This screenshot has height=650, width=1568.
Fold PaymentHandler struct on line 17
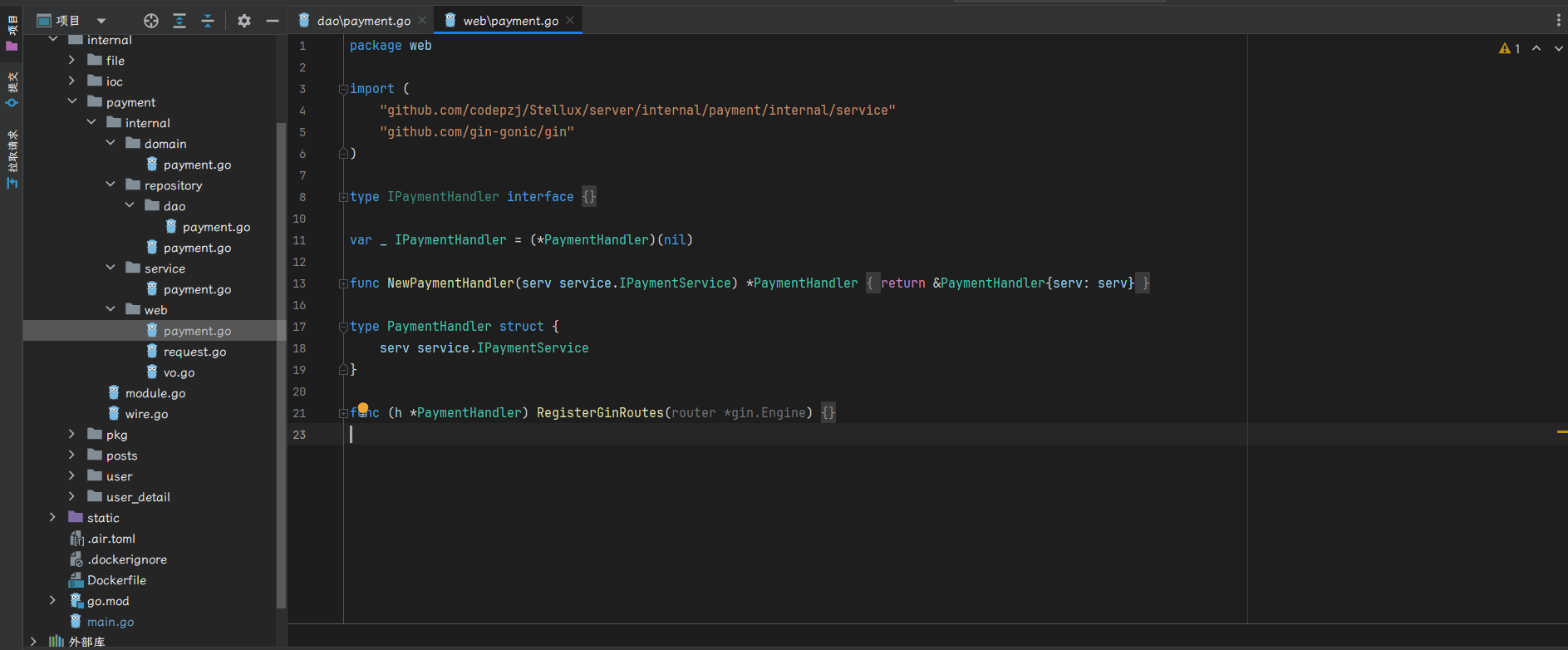point(343,327)
